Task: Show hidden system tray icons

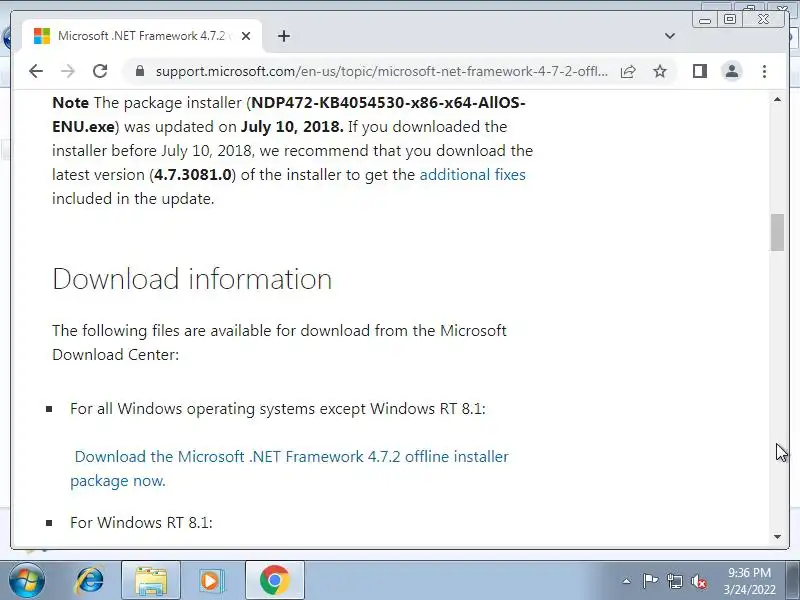Action: click(x=627, y=581)
